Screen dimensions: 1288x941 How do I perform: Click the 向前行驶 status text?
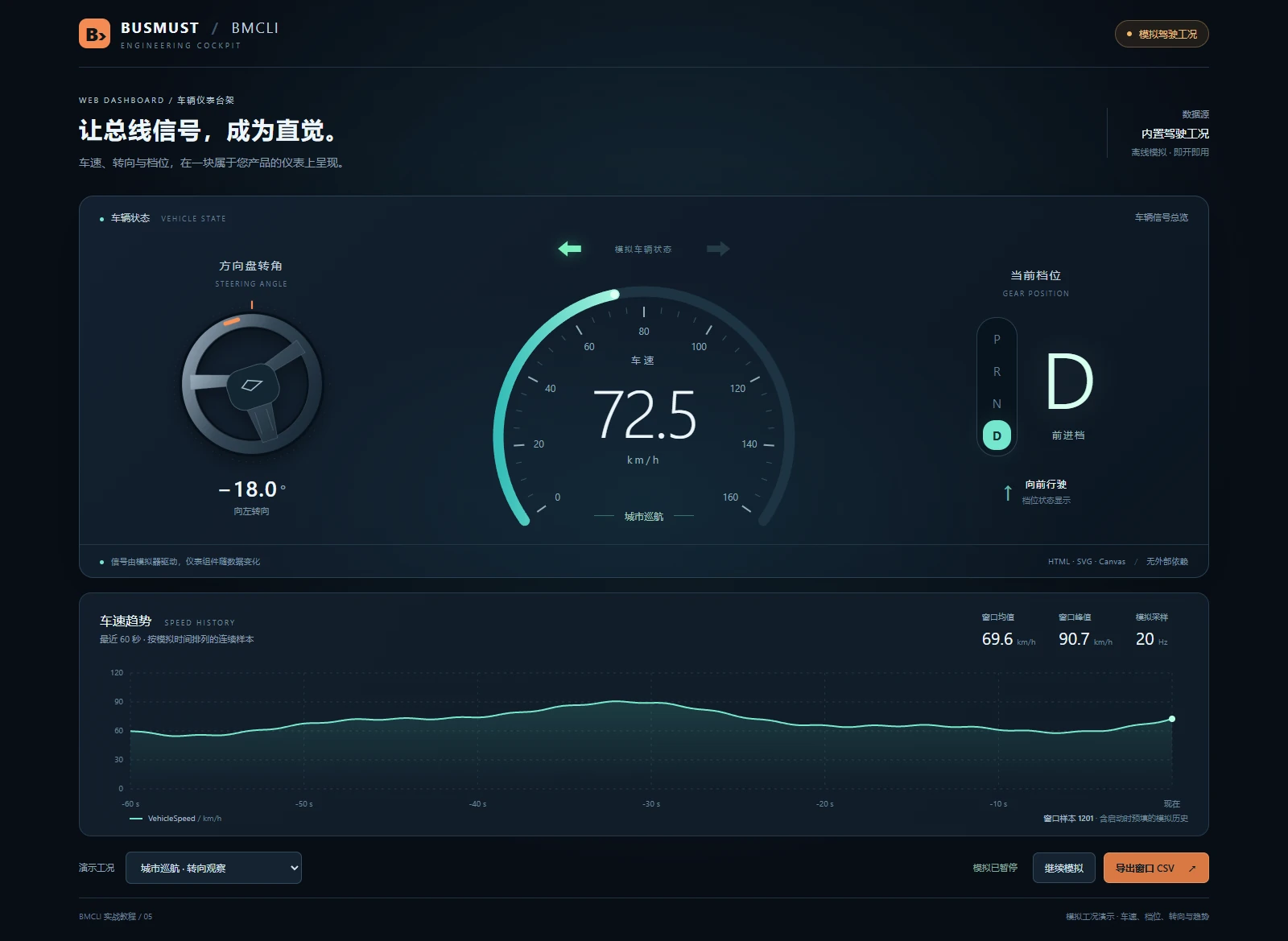coord(1046,485)
